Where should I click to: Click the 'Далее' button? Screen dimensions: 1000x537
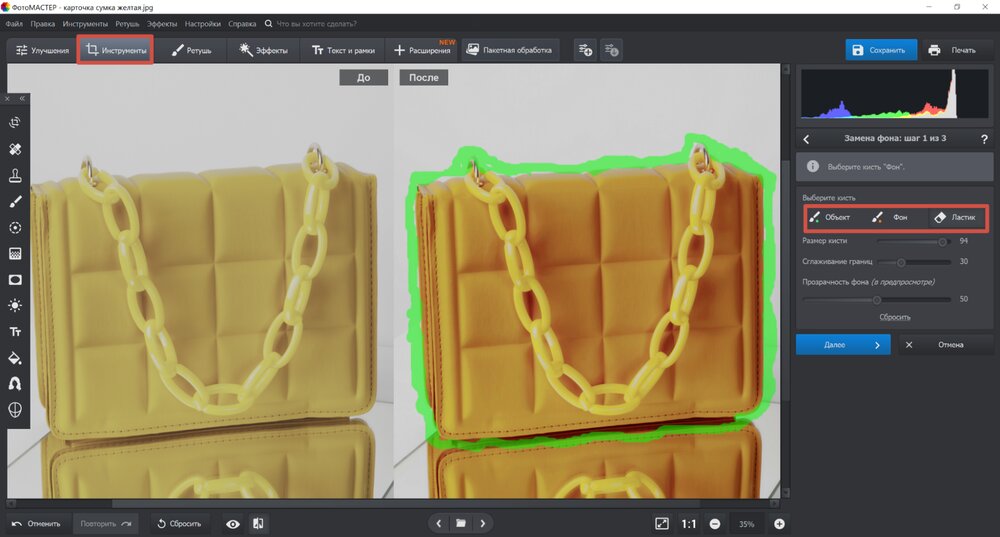pyautogui.click(x=842, y=344)
